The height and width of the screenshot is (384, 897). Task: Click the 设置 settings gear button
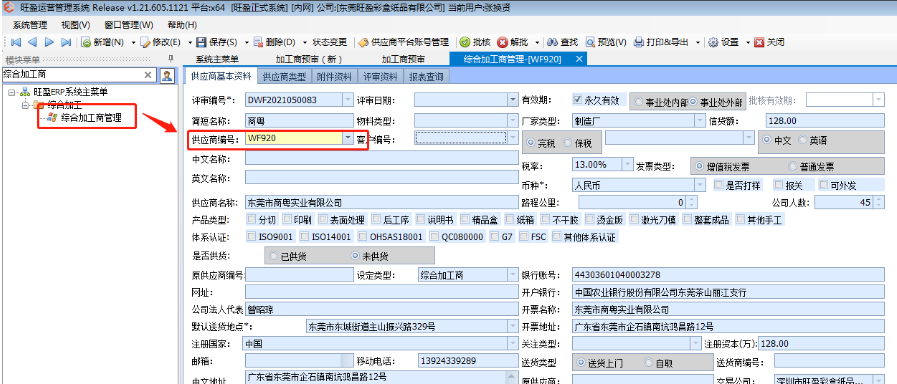click(x=724, y=42)
